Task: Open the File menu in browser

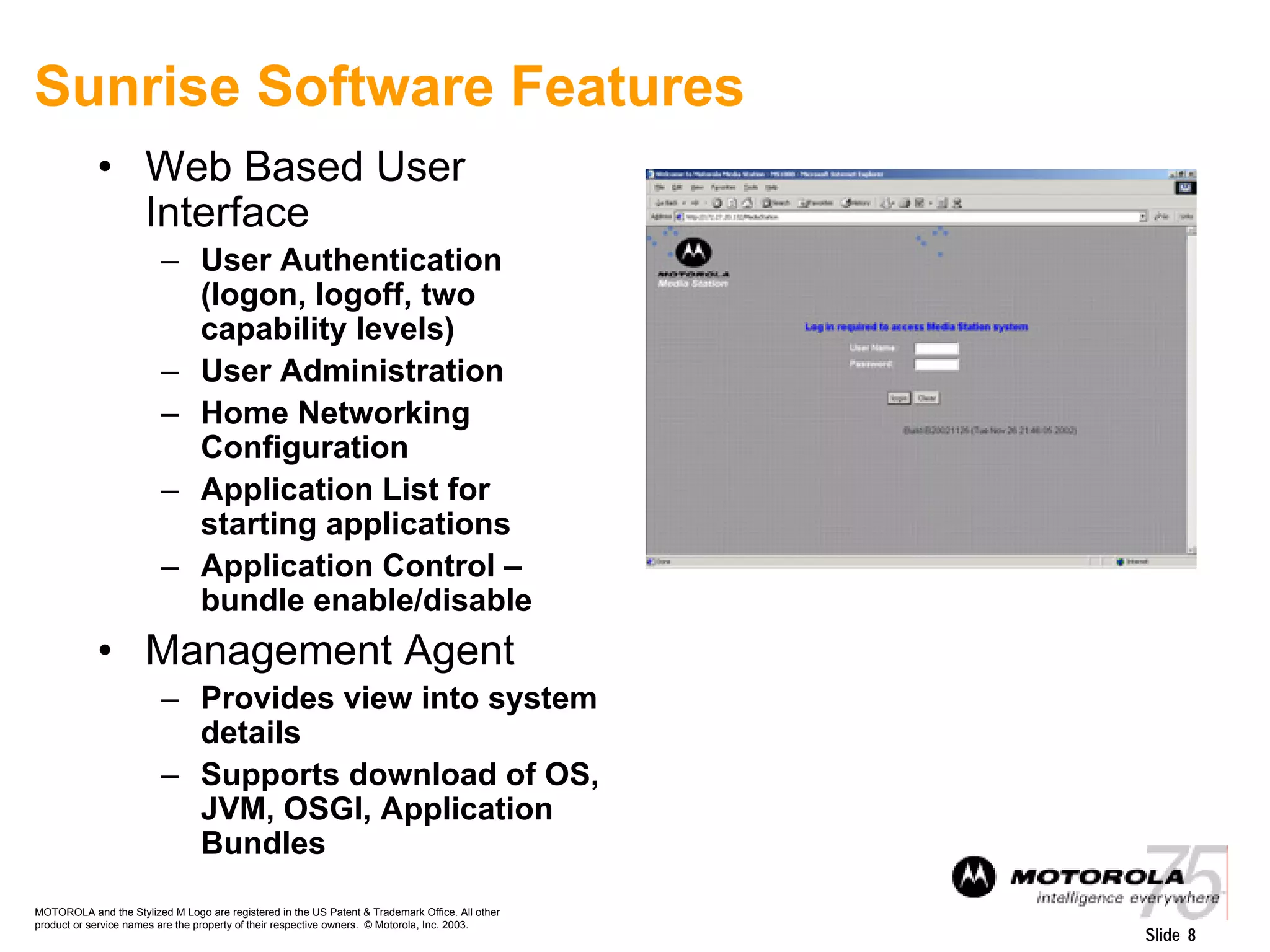Action: coord(660,187)
